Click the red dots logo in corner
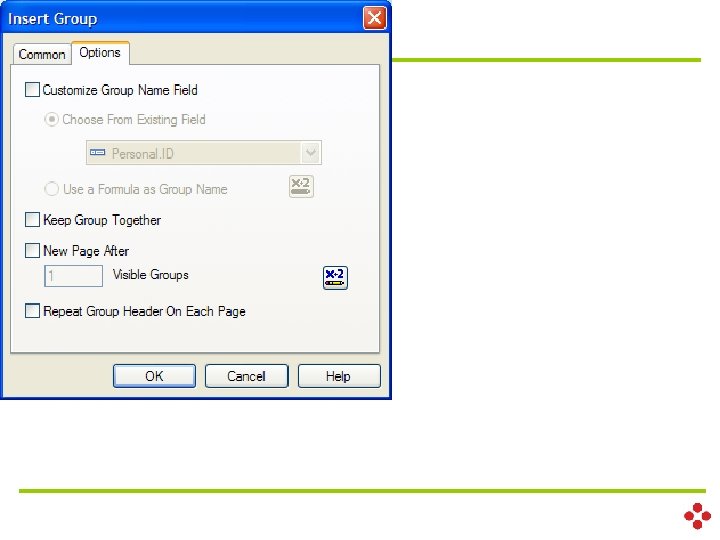 coord(697,516)
